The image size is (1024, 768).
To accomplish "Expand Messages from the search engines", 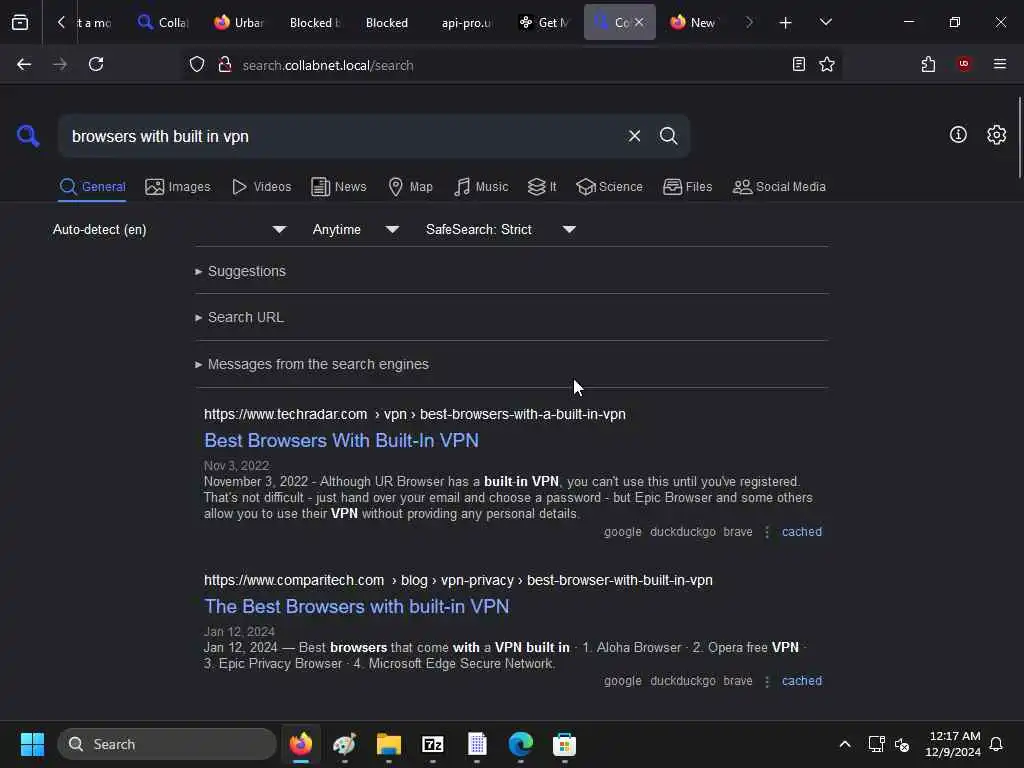I will [312, 364].
